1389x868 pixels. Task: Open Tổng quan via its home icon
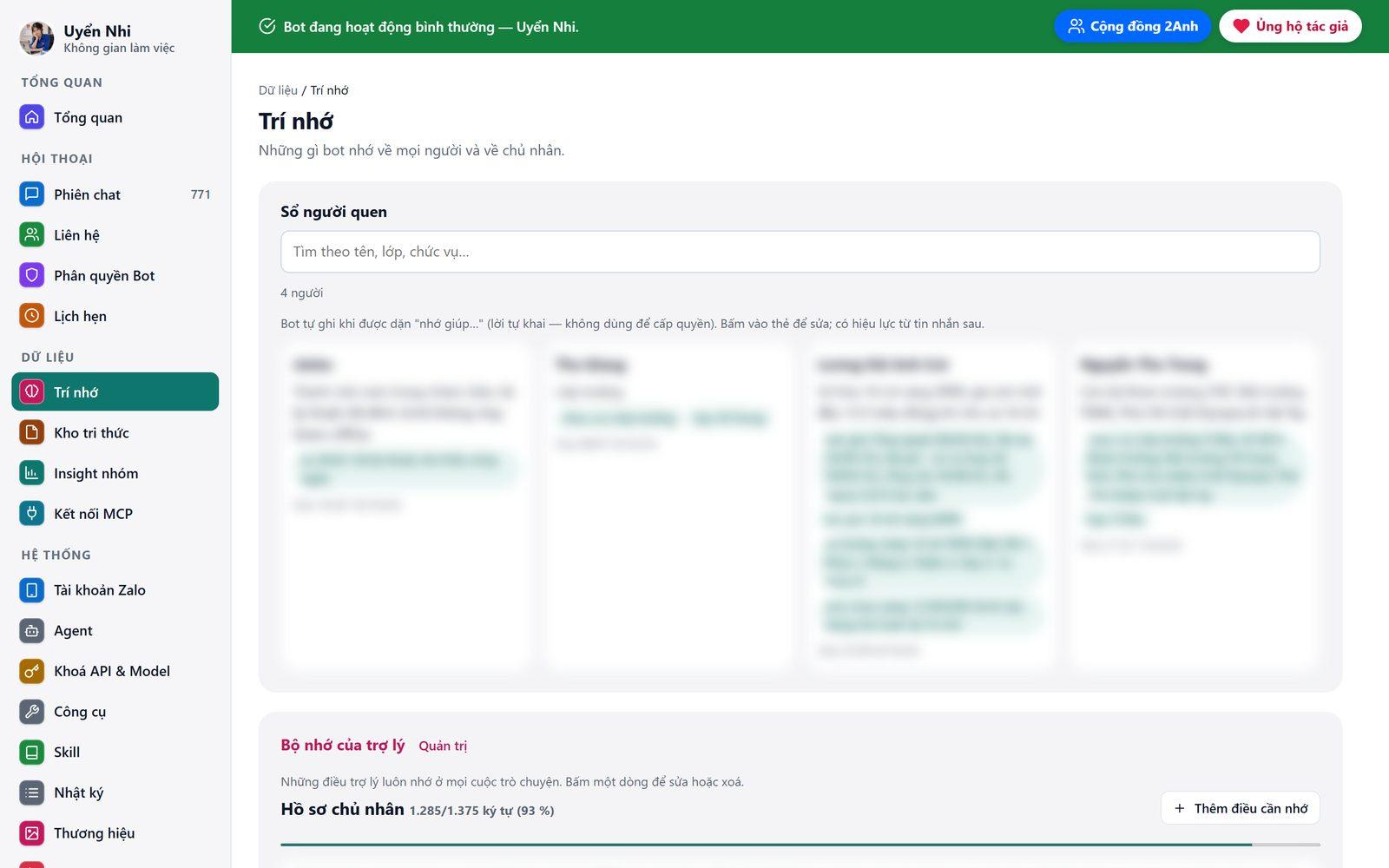pos(32,117)
